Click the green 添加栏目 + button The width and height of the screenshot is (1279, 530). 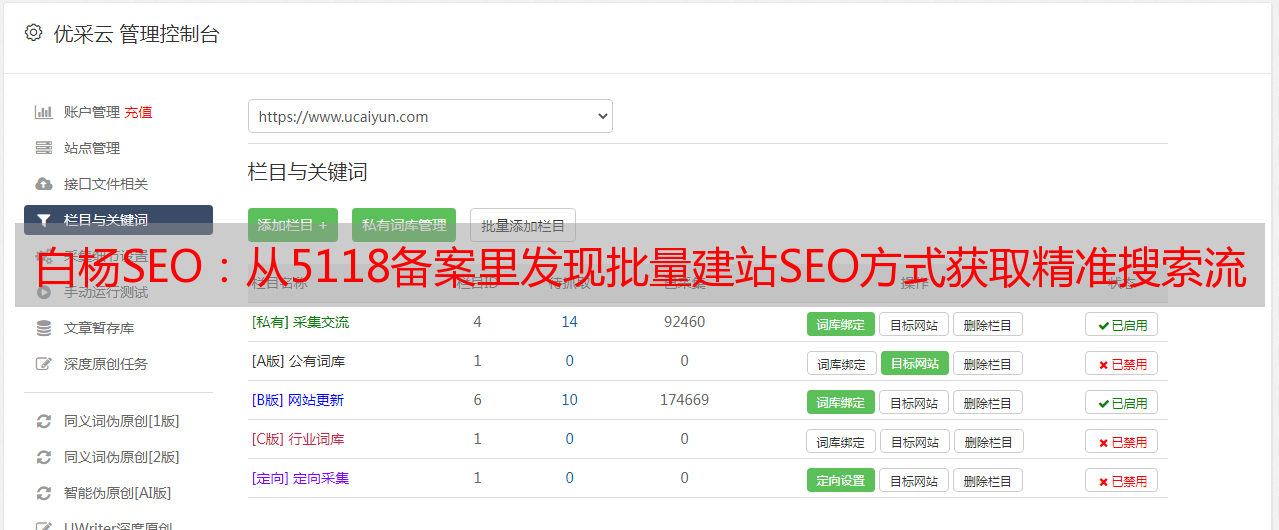point(293,225)
